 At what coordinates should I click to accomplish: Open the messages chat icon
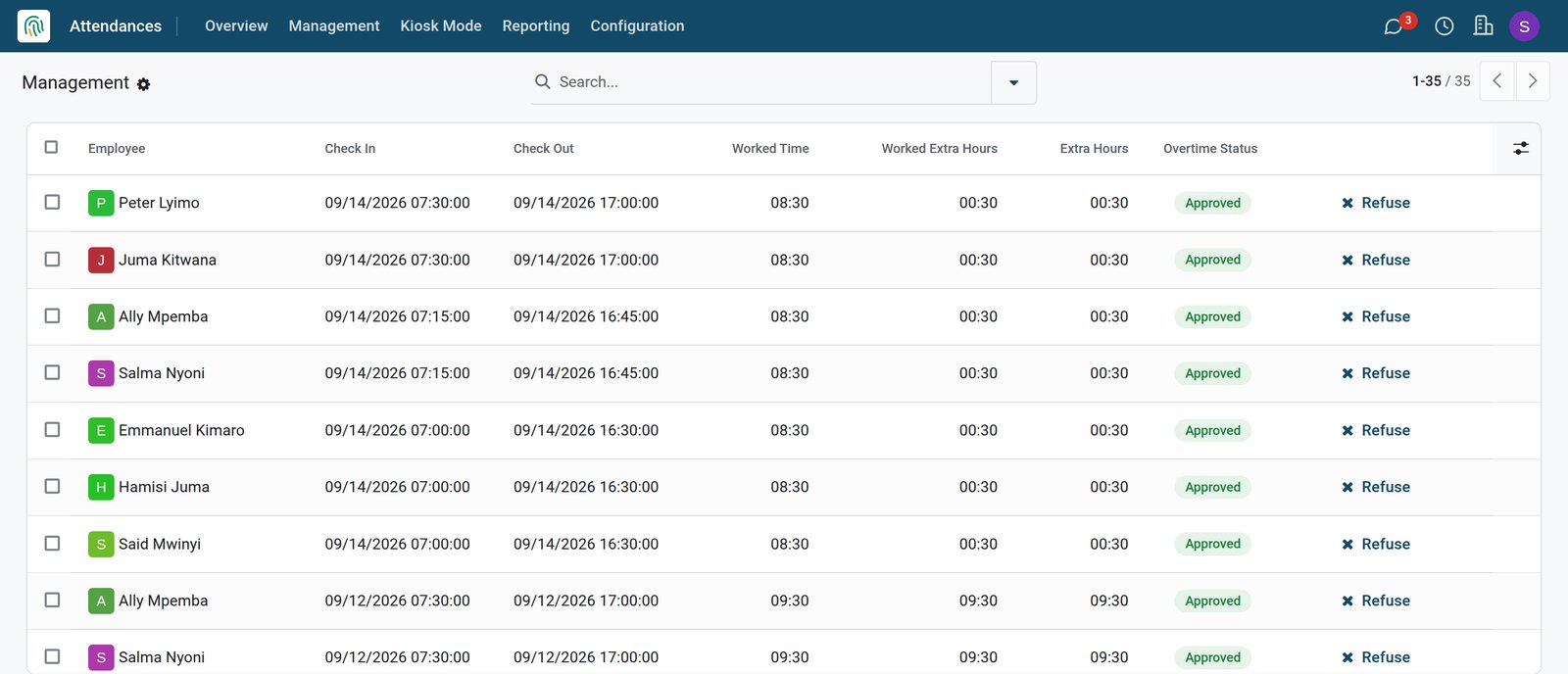(1393, 26)
